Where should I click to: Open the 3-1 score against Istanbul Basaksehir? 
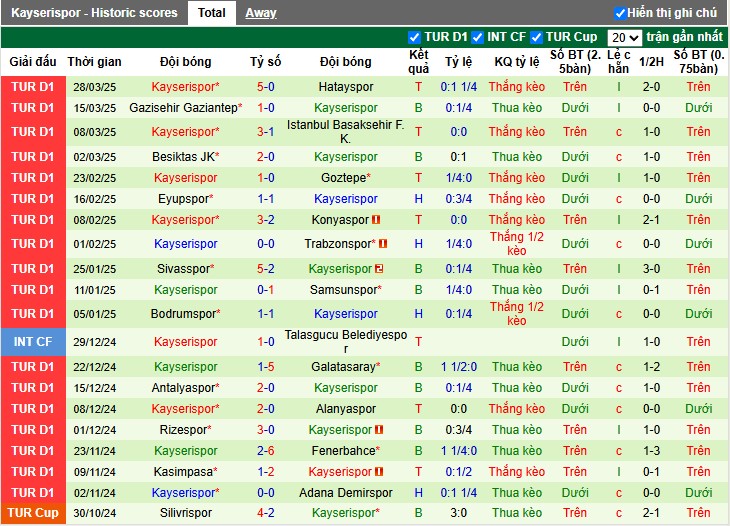(x=266, y=132)
